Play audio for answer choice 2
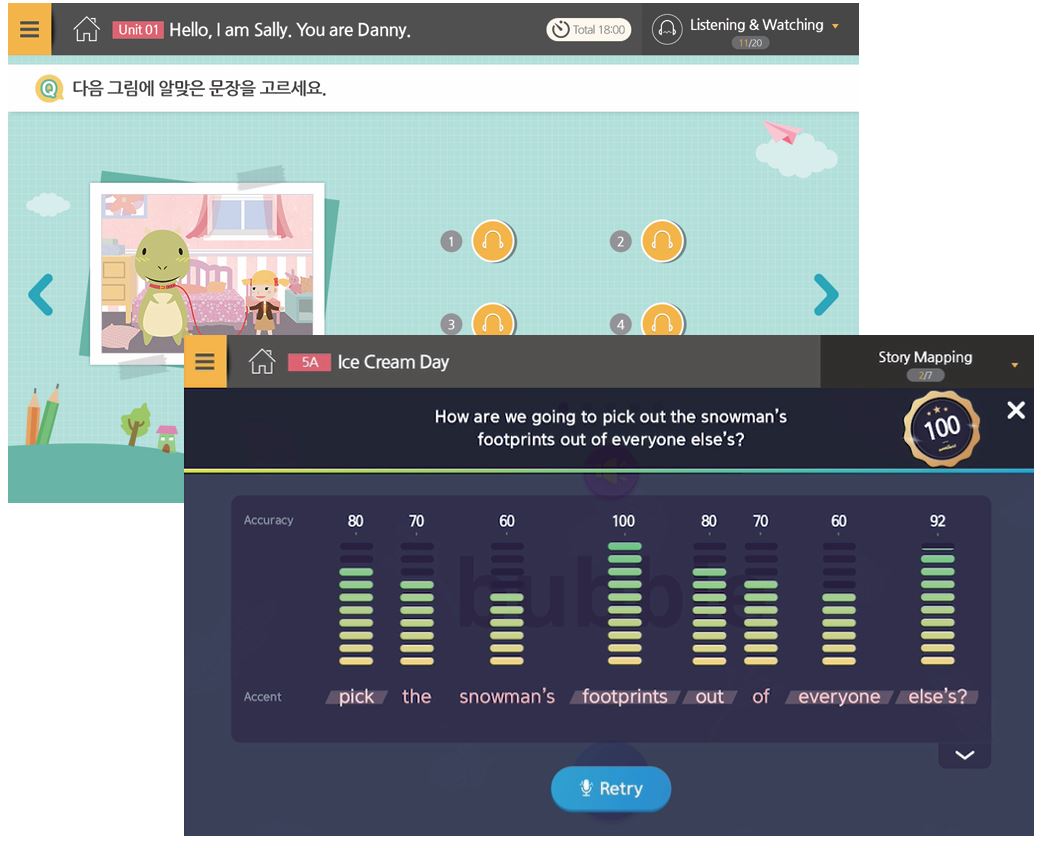The height and width of the screenshot is (848, 1046). pos(662,241)
